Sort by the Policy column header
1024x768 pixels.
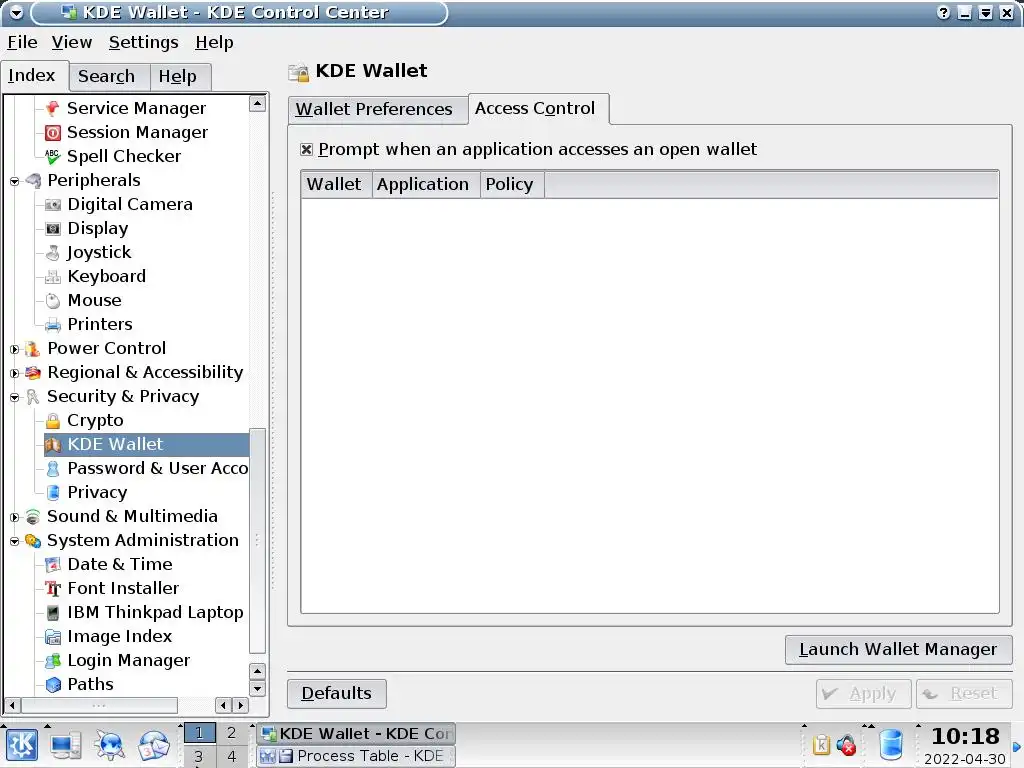pyautogui.click(x=512, y=185)
